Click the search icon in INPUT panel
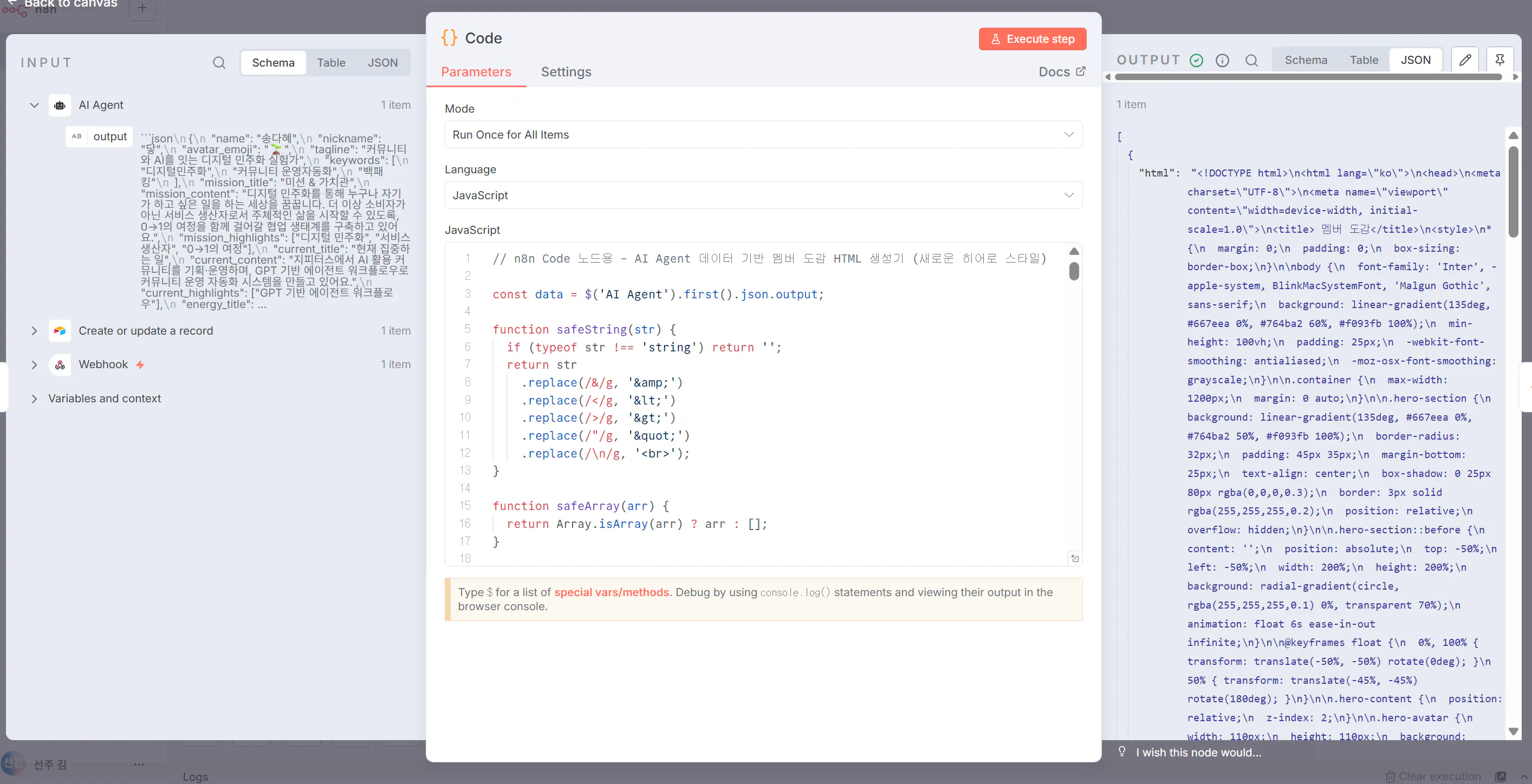This screenshot has width=1532, height=784. (219, 62)
